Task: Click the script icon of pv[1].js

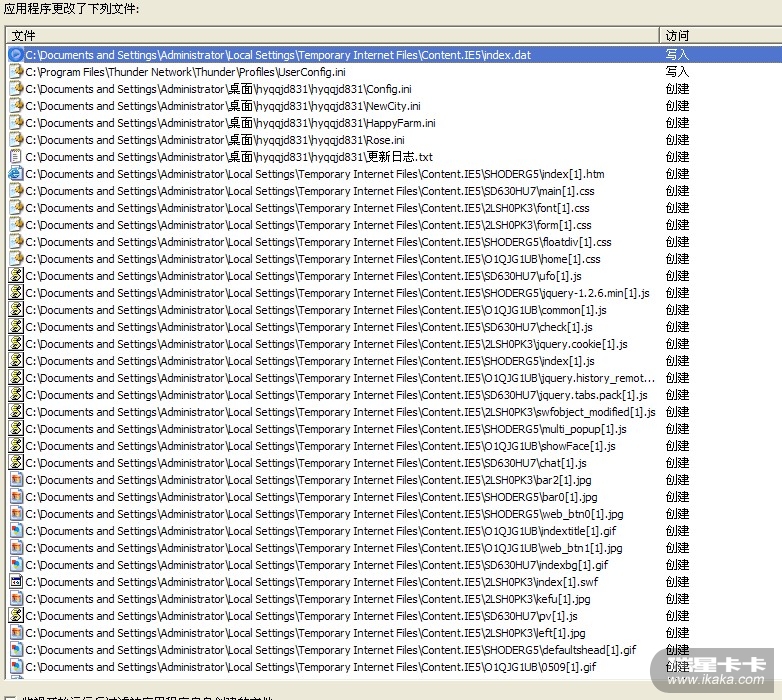Action: pos(16,616)
